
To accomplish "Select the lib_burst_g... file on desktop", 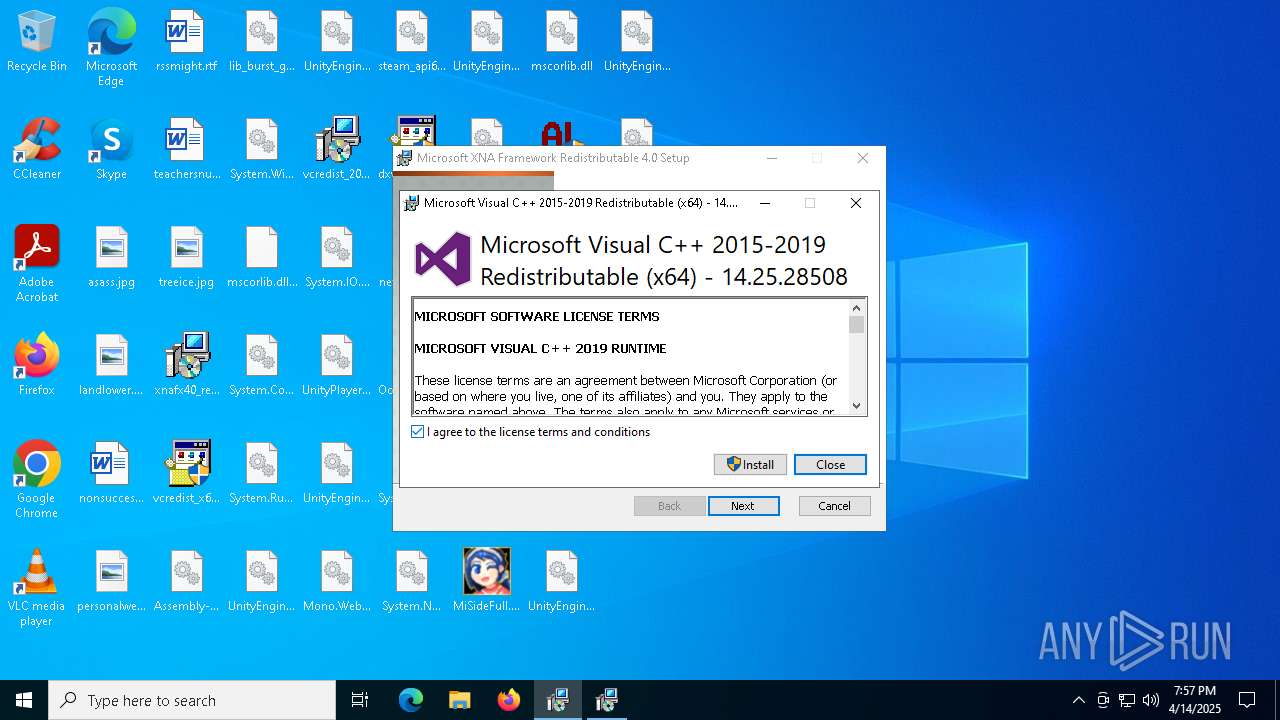I will tap(262, 42).
